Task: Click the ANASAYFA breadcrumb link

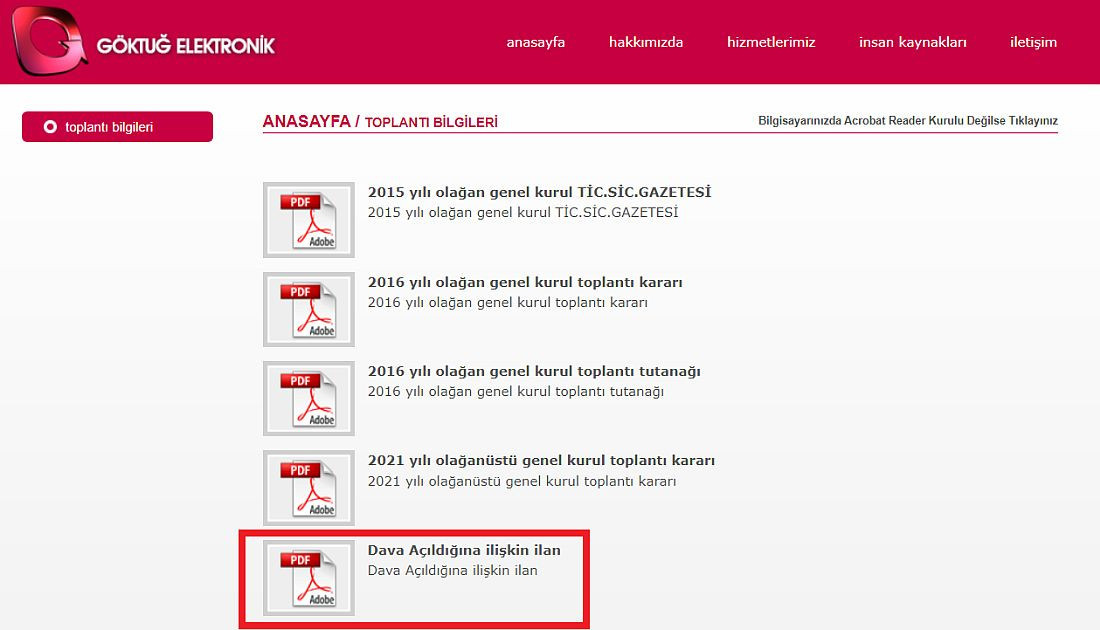Action: (306, 121)
